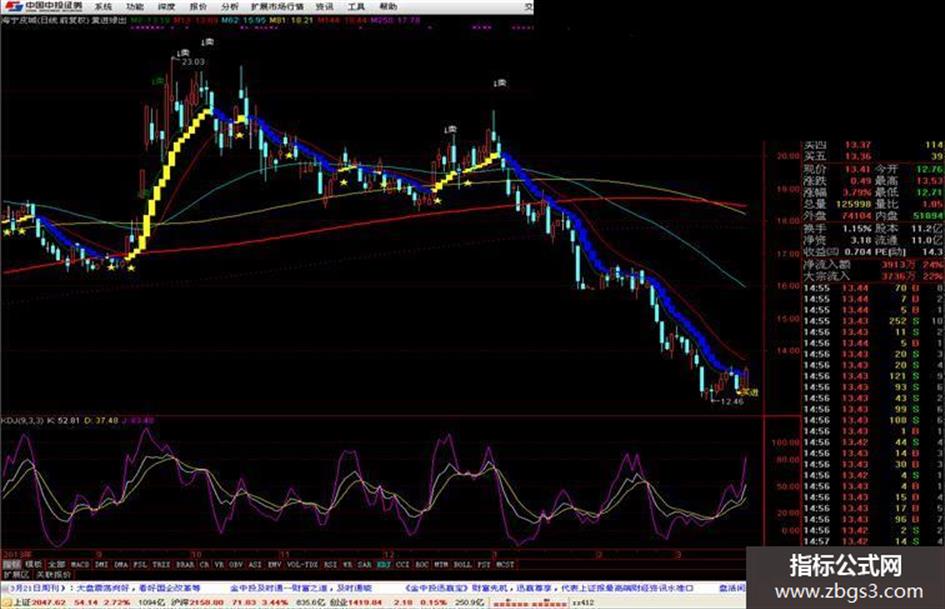Open the 关联报价 tab

point(53,575)
